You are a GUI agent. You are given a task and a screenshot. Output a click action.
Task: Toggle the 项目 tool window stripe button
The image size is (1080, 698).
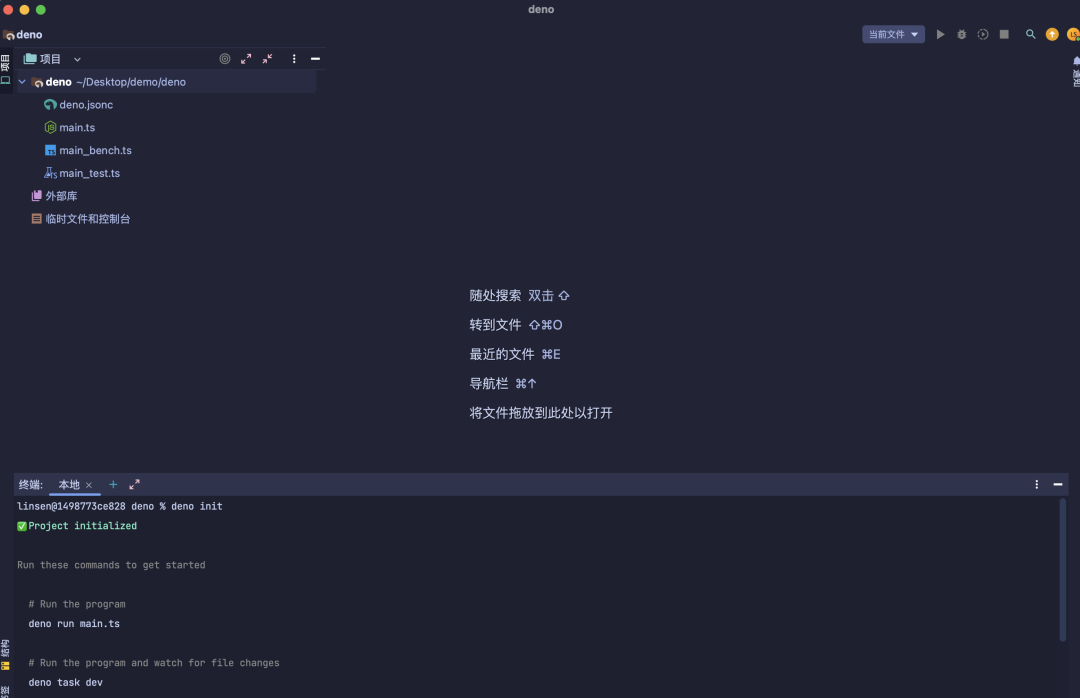tap(6, 69)
